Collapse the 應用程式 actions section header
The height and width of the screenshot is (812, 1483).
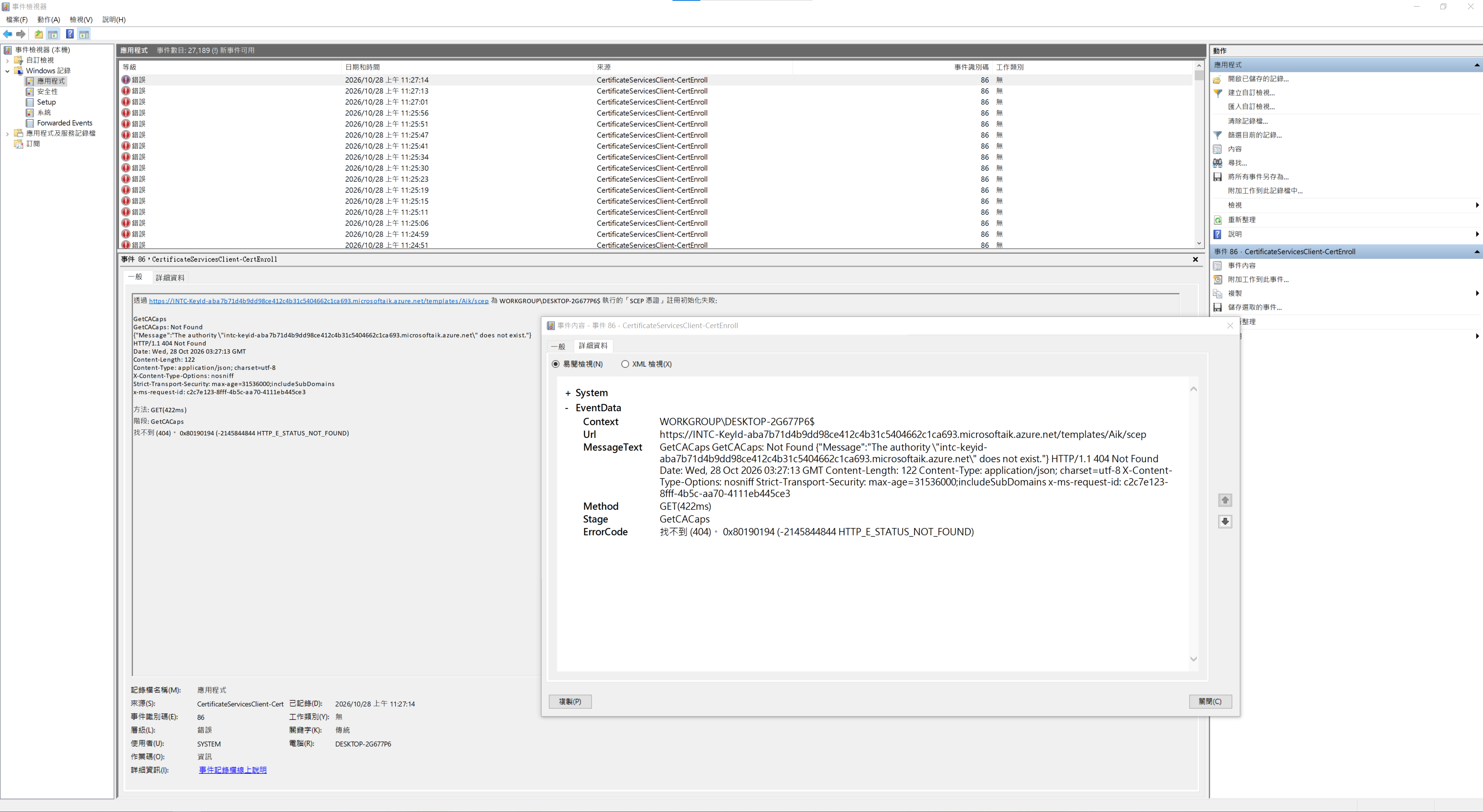click(x=1346, y=65)
